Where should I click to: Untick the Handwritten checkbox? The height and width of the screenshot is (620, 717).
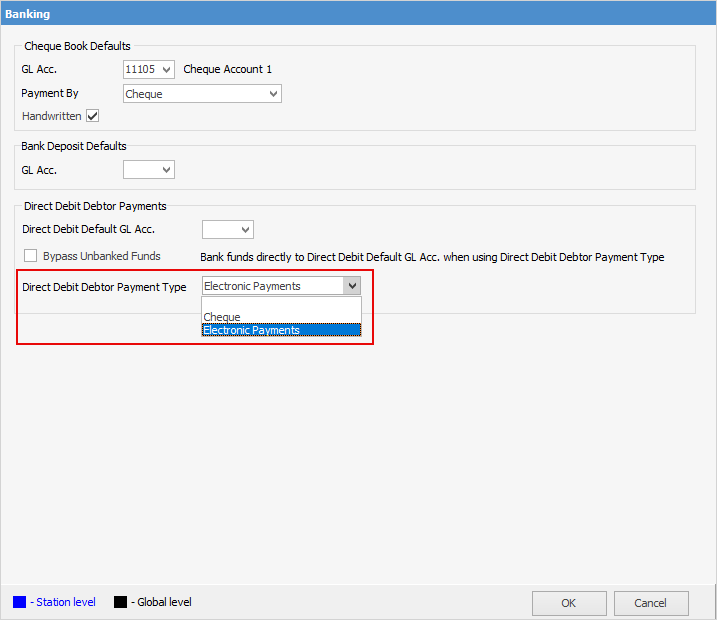pyautogui.click(x=92, y=116)
